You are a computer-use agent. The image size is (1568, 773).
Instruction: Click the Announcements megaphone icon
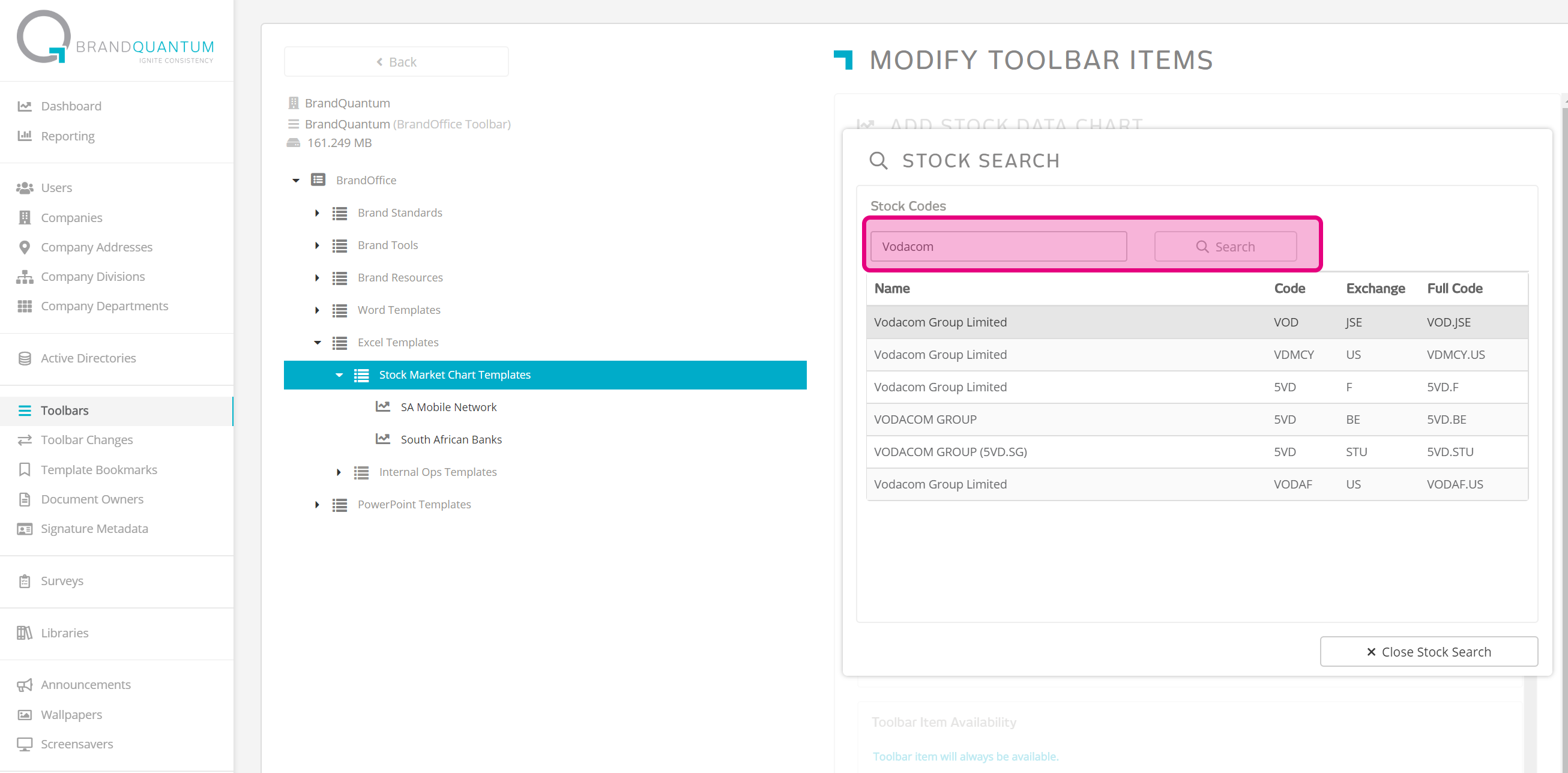pos(25,685)
